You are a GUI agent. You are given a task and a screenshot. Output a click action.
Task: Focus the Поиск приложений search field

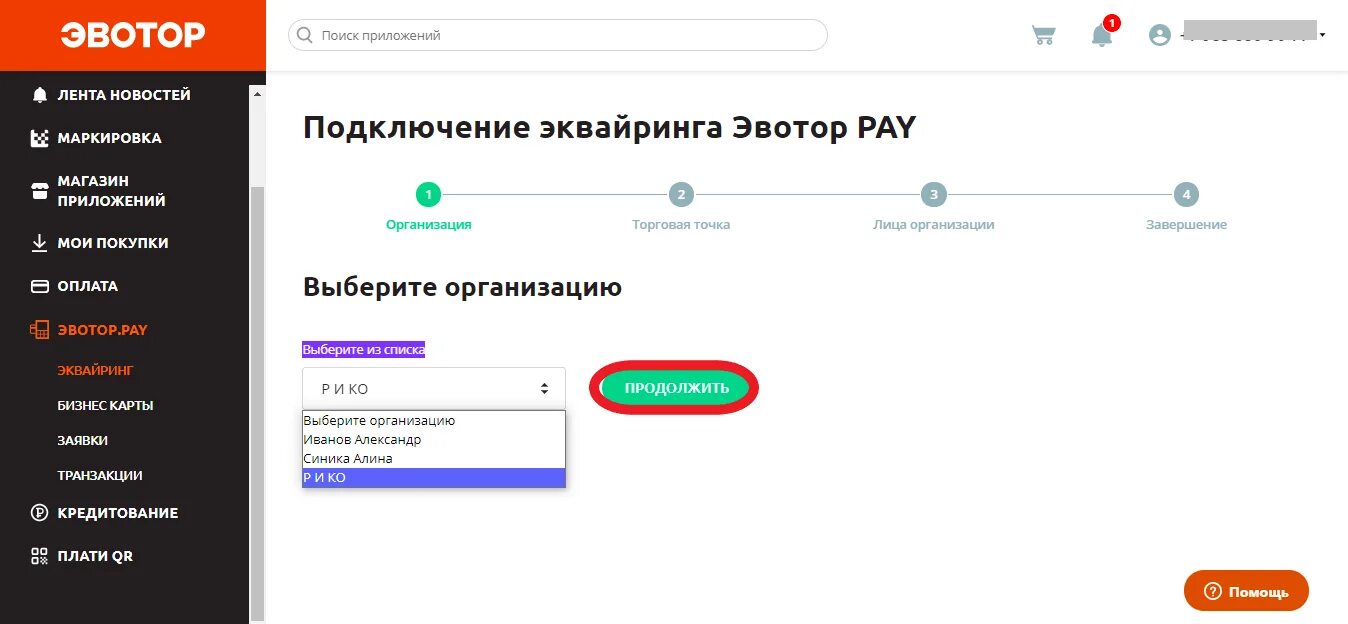pos(558,35)
